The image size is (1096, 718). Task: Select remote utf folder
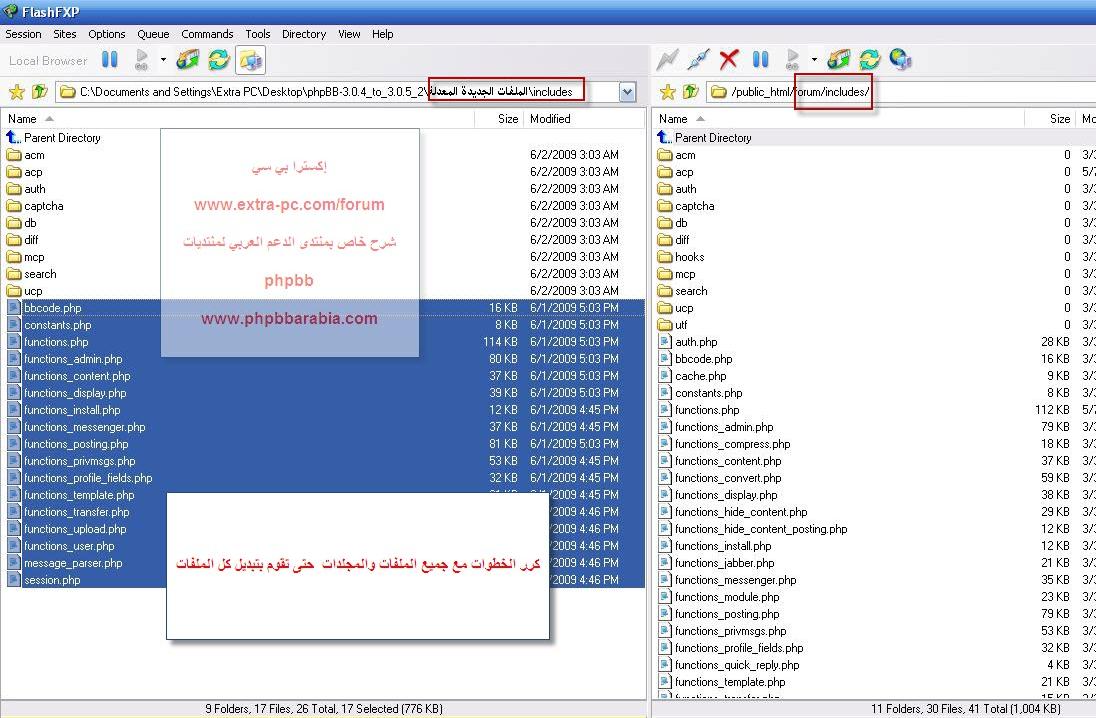(x=681, y=325)
